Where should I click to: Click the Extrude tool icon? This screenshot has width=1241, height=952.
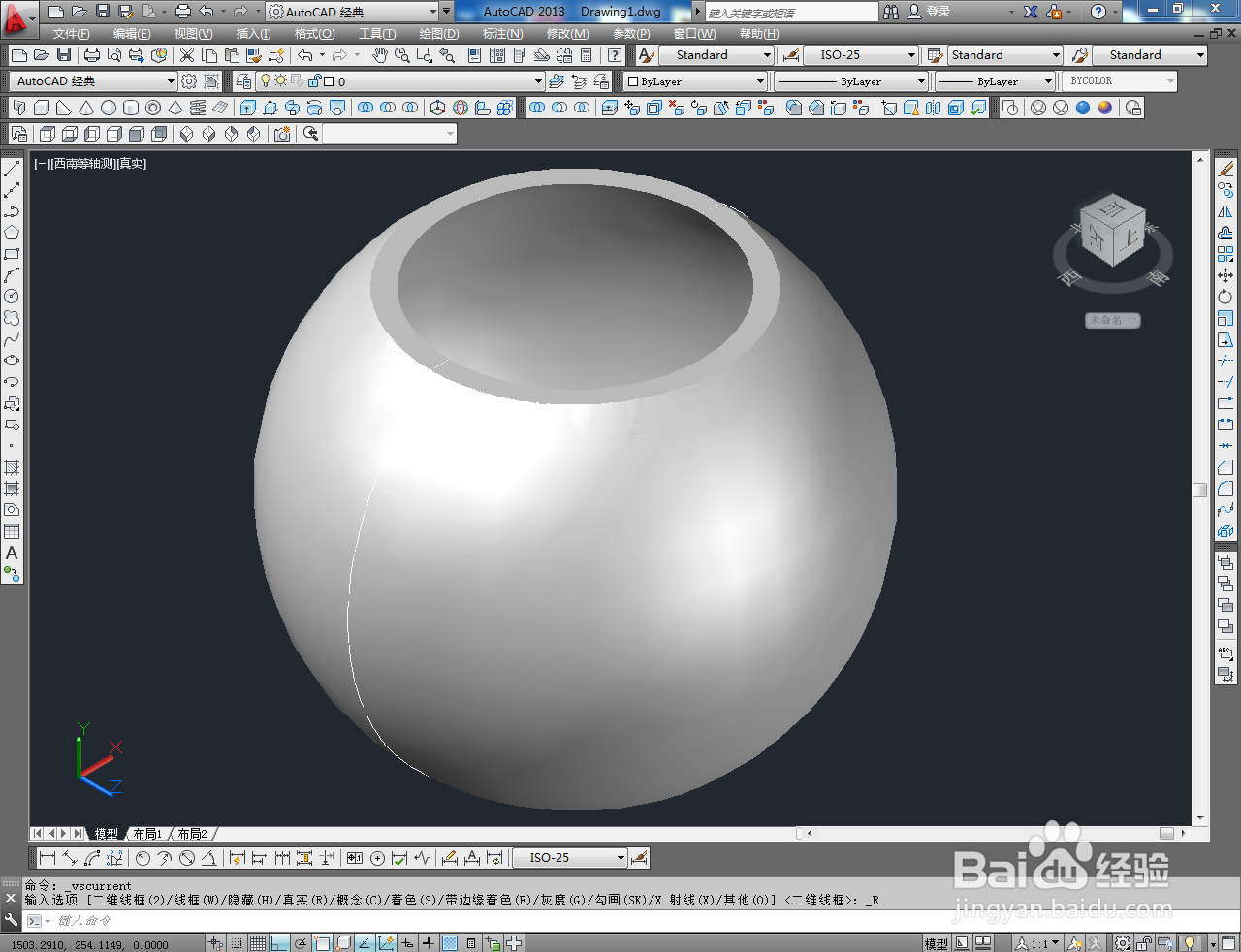tap(248, 108)
